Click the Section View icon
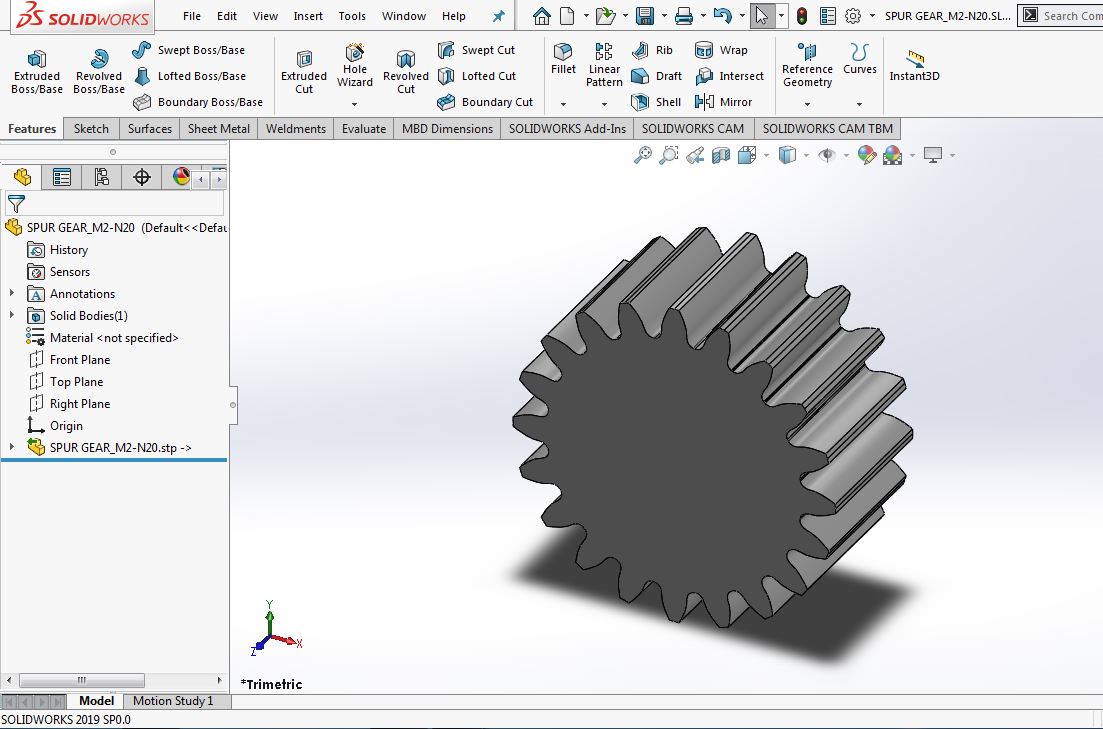Screen dimensions: 1103x729 [x=721, y=155]
